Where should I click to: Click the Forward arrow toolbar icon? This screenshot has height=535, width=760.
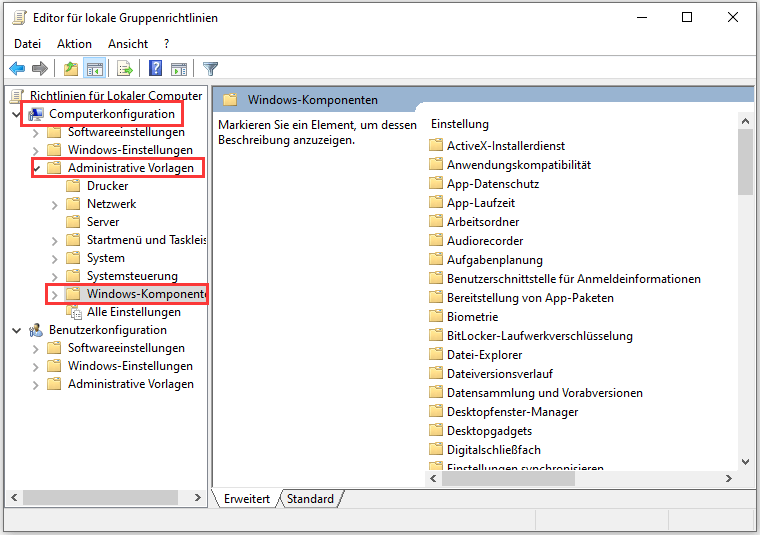pyautogui.click(x=40, y=69)
